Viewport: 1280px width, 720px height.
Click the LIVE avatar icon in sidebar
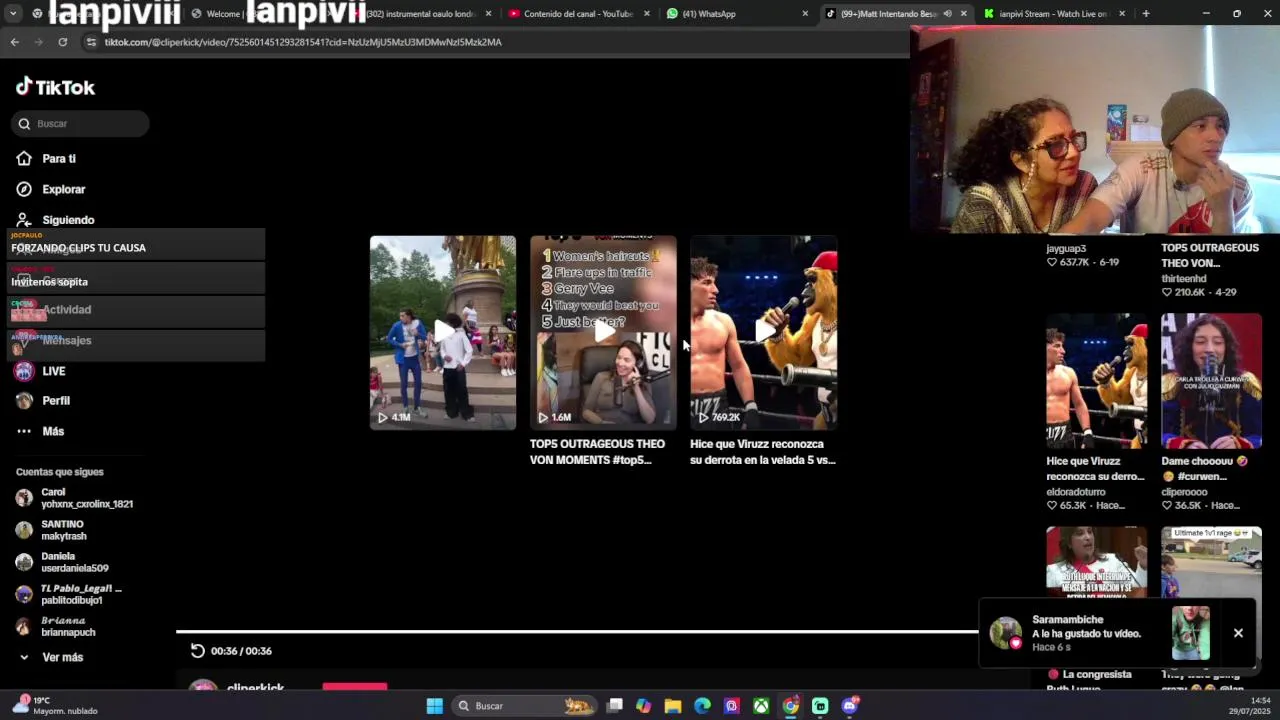coord(24,371)
